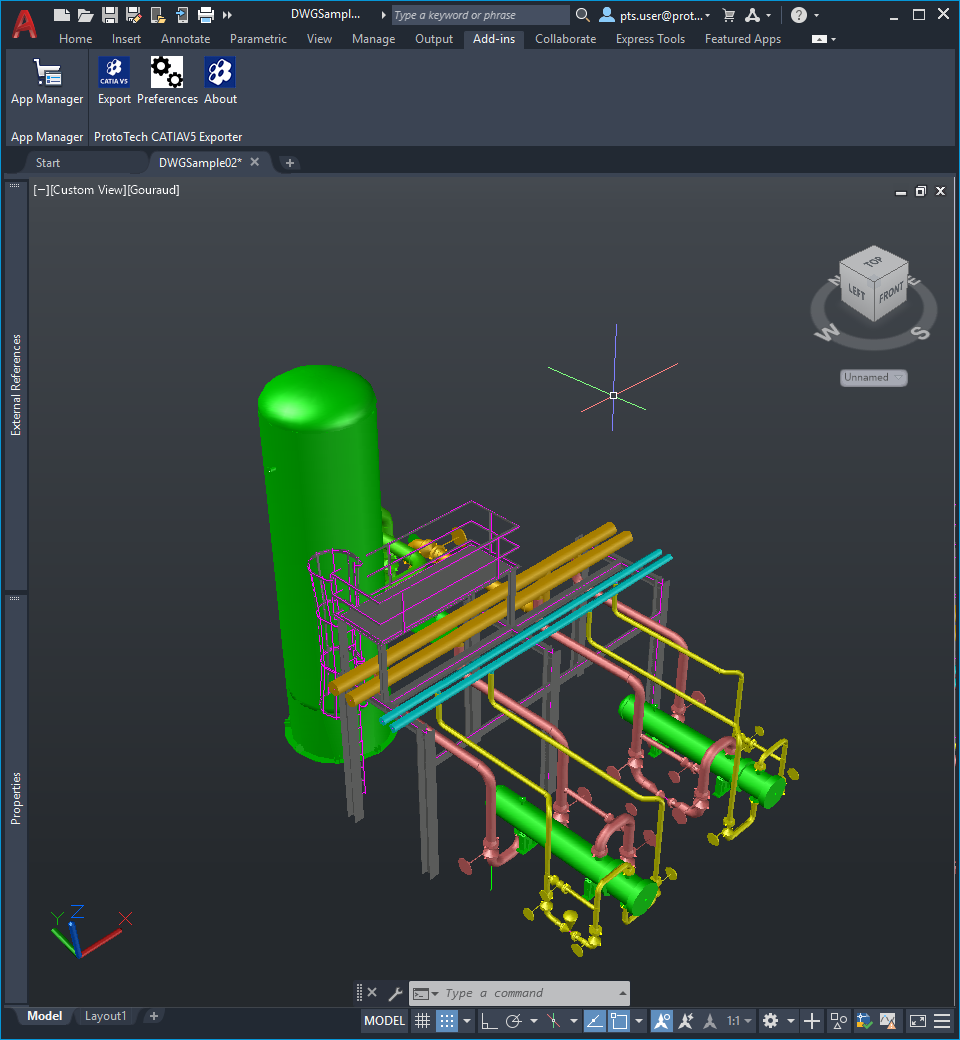Image resolution: width=960 pixels, height=1040 pixels.
Task: Click the Workspace Switching gear icon
Action: coord(770,1021)
